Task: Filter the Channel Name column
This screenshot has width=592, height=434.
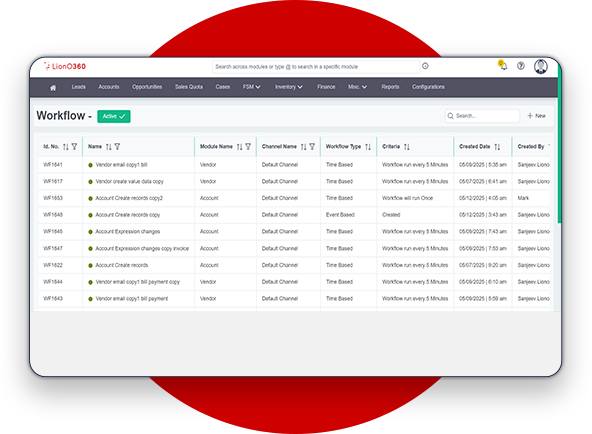Action: click(312, 146)
